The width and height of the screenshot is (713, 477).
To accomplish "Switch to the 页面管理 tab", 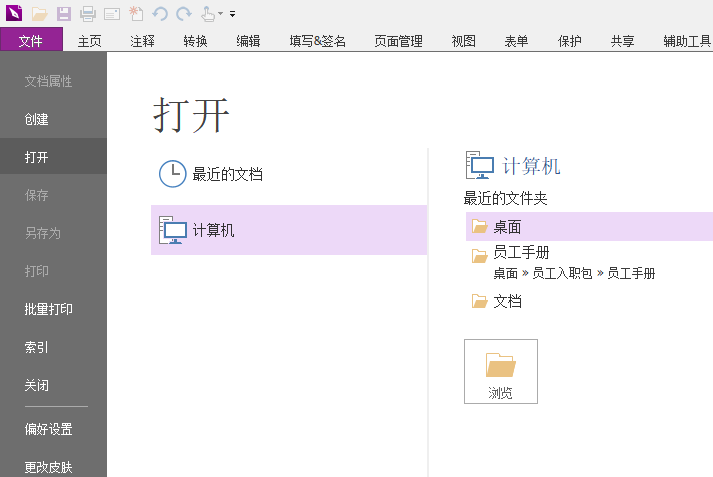I will (x=398, y=41).
